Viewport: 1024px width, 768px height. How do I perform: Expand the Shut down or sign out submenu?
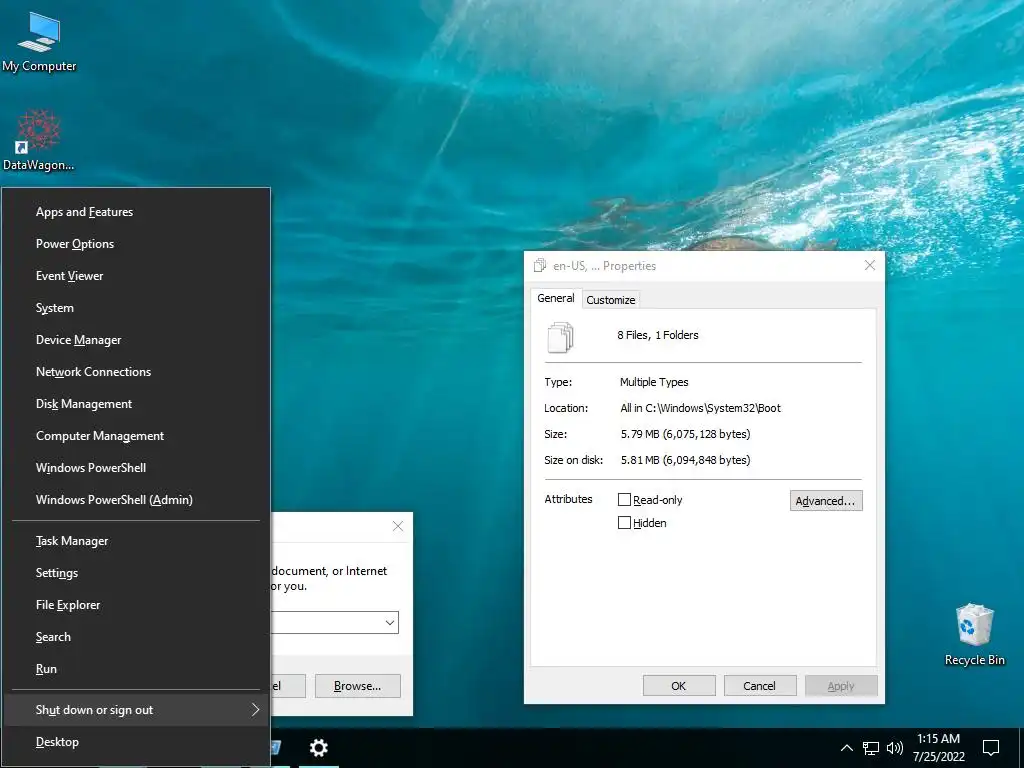coord(136,710)
